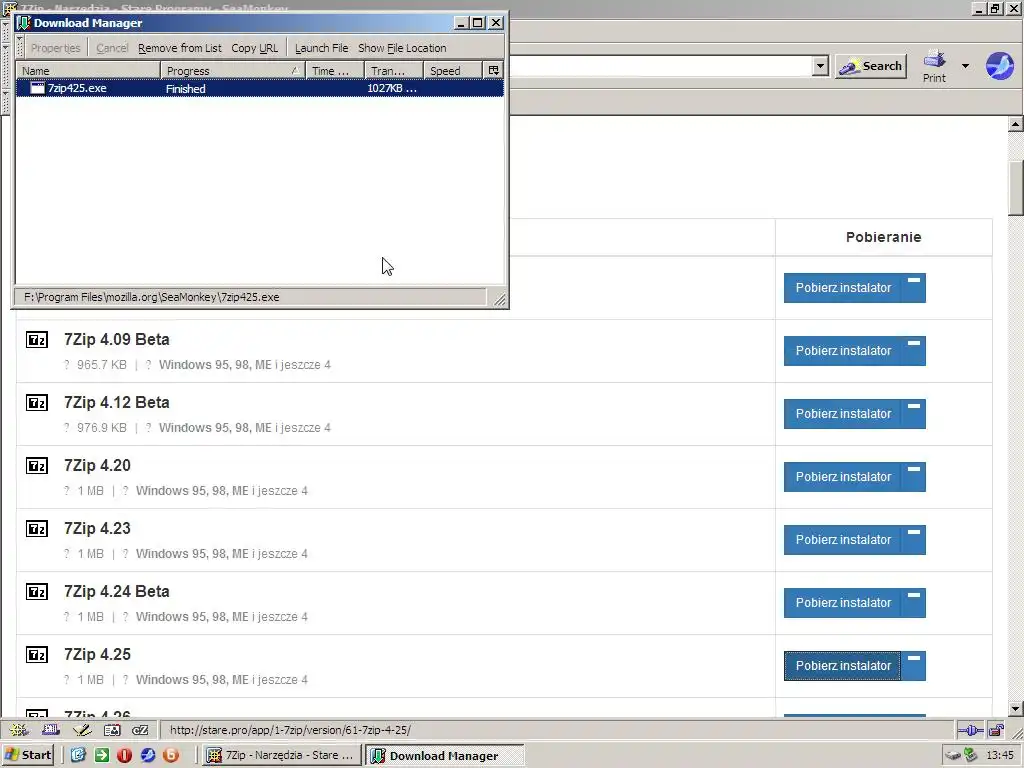The width and height of the screenshot is (1024, 768).
Task: Click the system clock showing 13:45
Action: (x=1000, y=755)
